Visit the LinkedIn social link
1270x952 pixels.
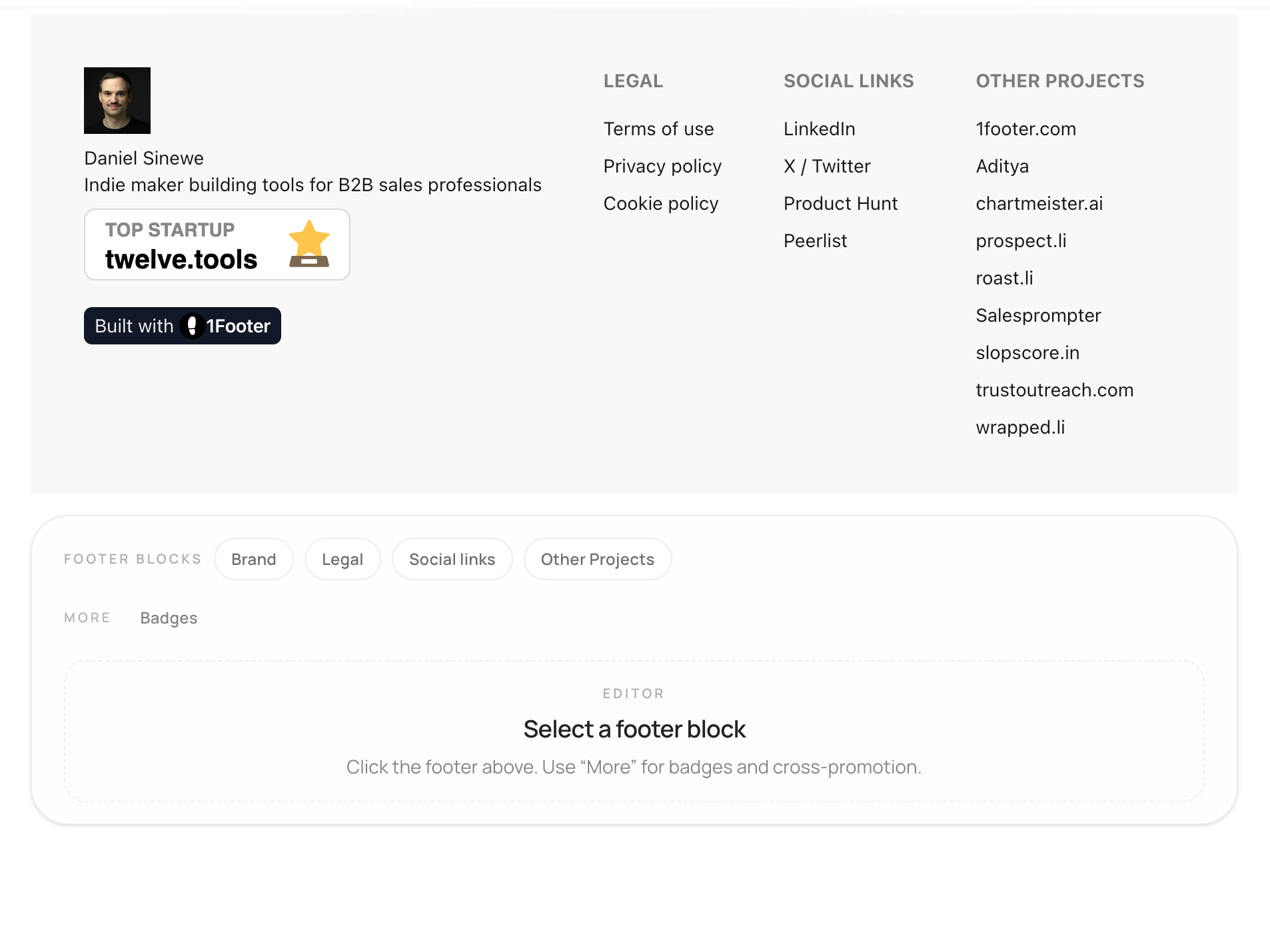819,129
